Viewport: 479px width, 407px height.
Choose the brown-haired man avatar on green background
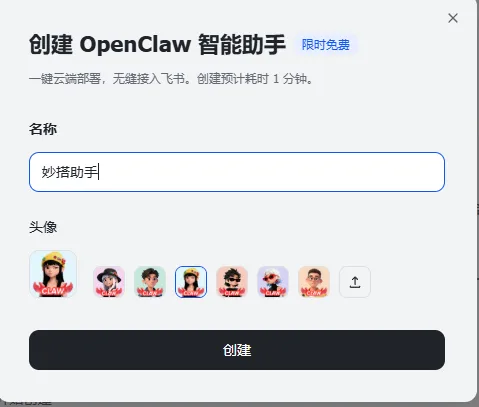pyautogui.click(x=150, y=282)
